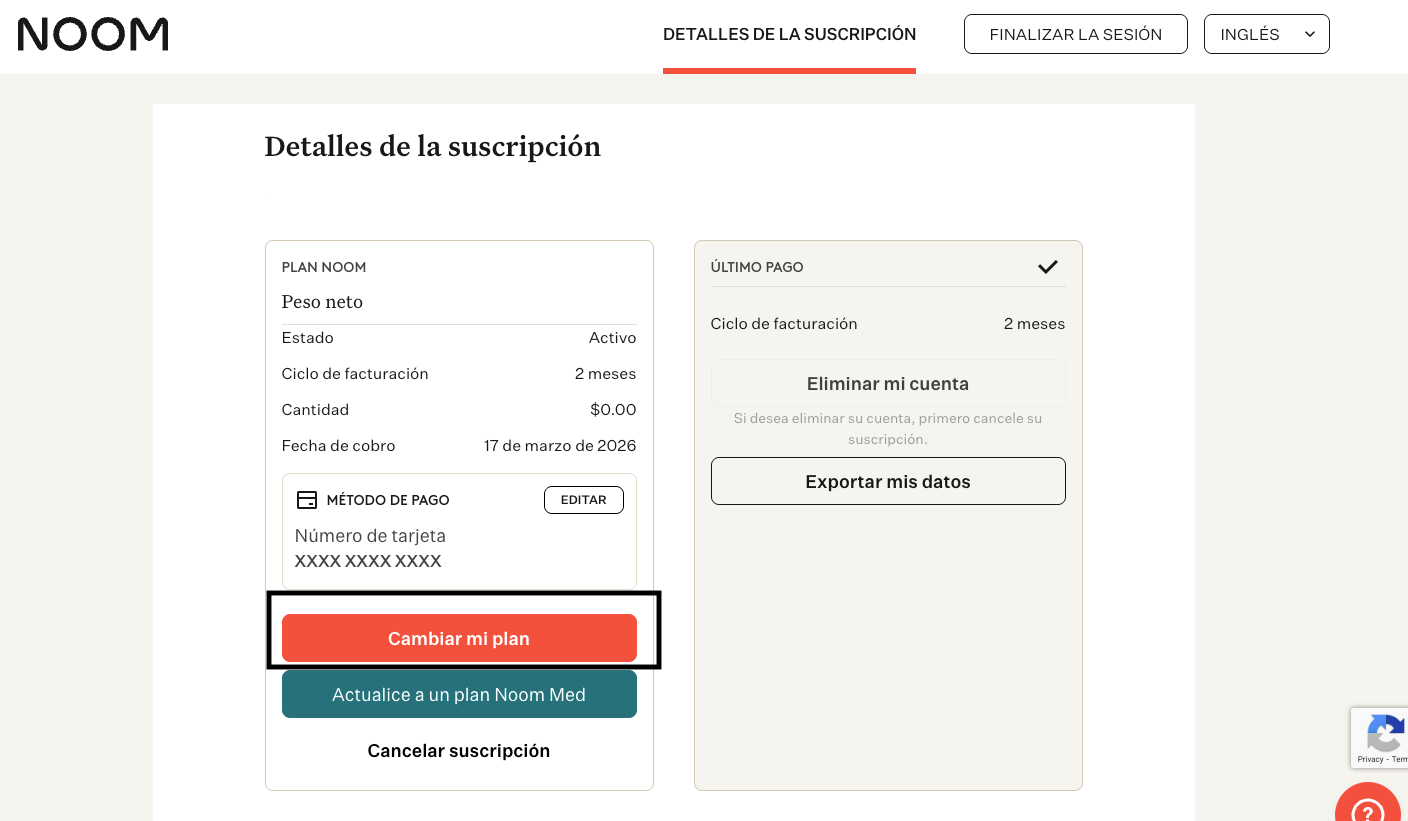Viewport: 1408px width, 821px height.
Task: Click Actualice a un plan Noom Med
Action: point(459,694)
